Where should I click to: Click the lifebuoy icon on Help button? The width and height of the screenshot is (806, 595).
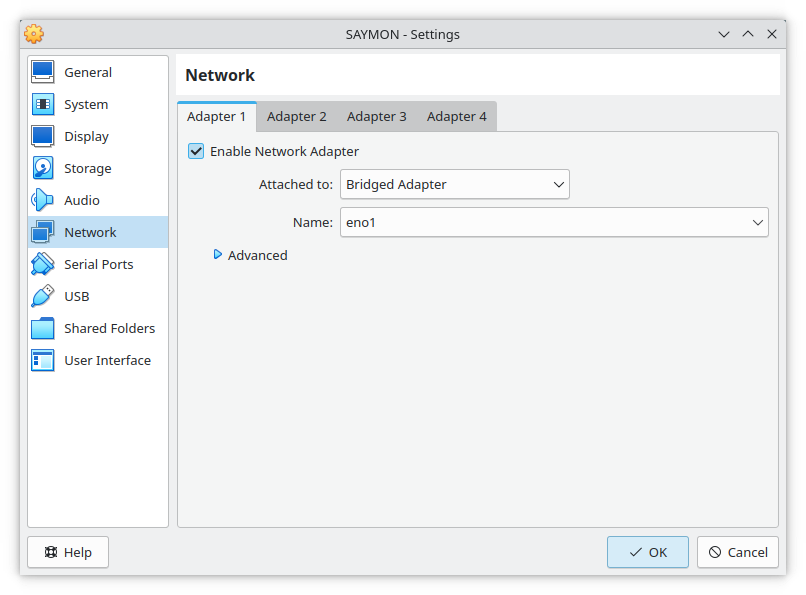51,552
